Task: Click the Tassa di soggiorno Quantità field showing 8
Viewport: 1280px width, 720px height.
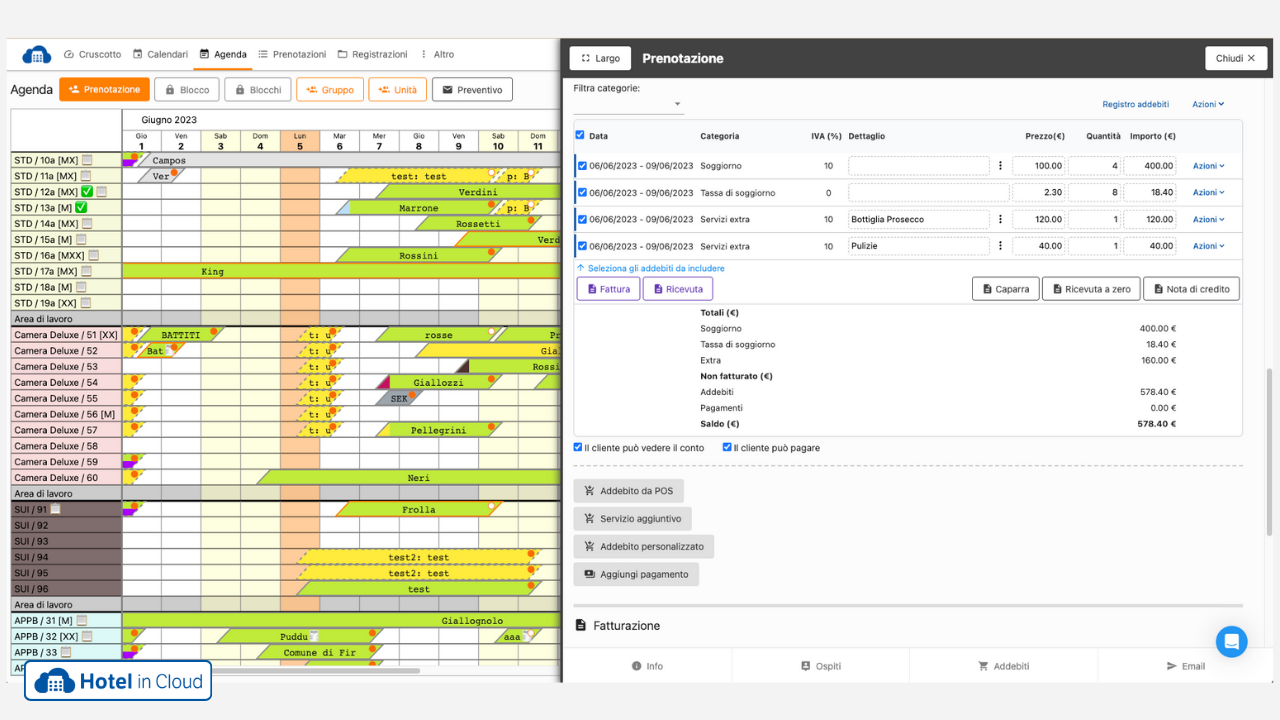Action: coord(1094,193)
